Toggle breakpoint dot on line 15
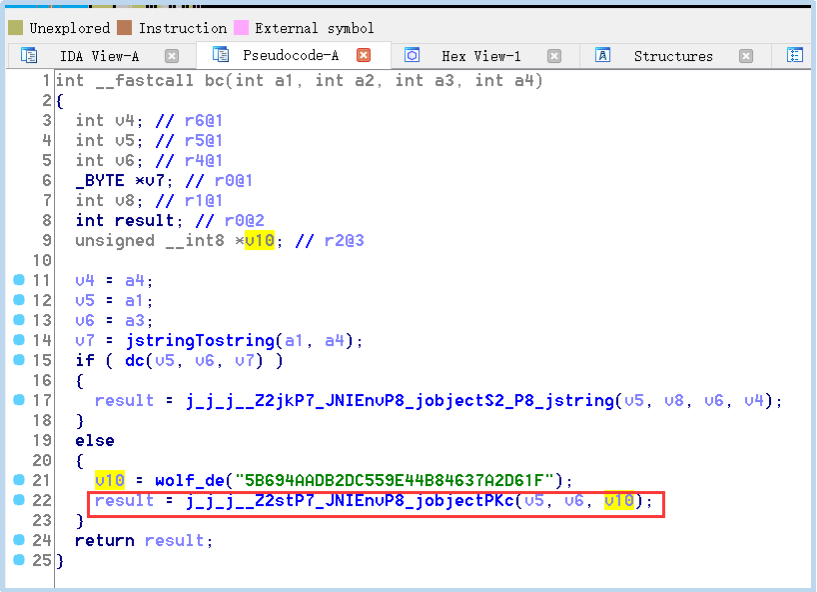Screen dimensions: 817x592 tap(19, 360)
